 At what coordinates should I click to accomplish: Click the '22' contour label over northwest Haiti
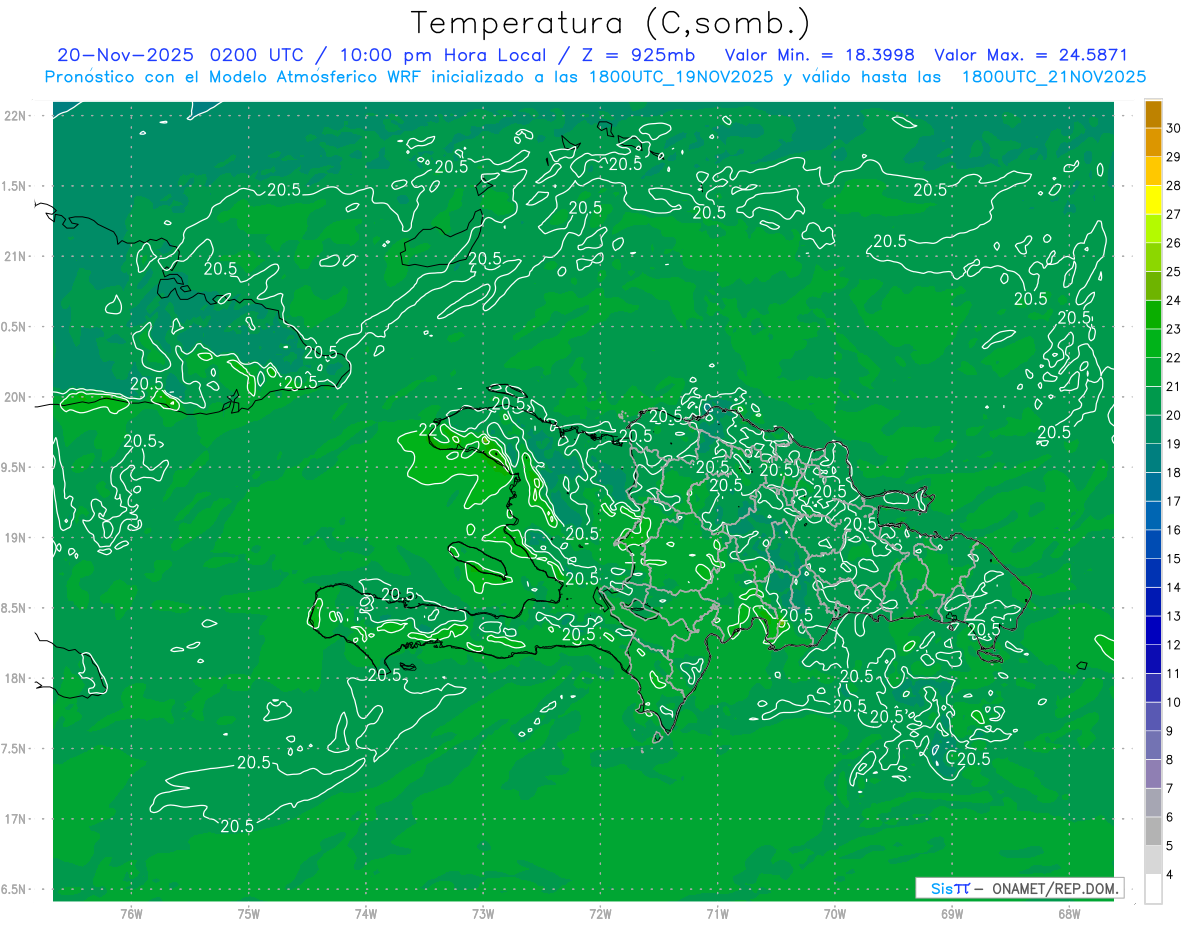(427, 428)
